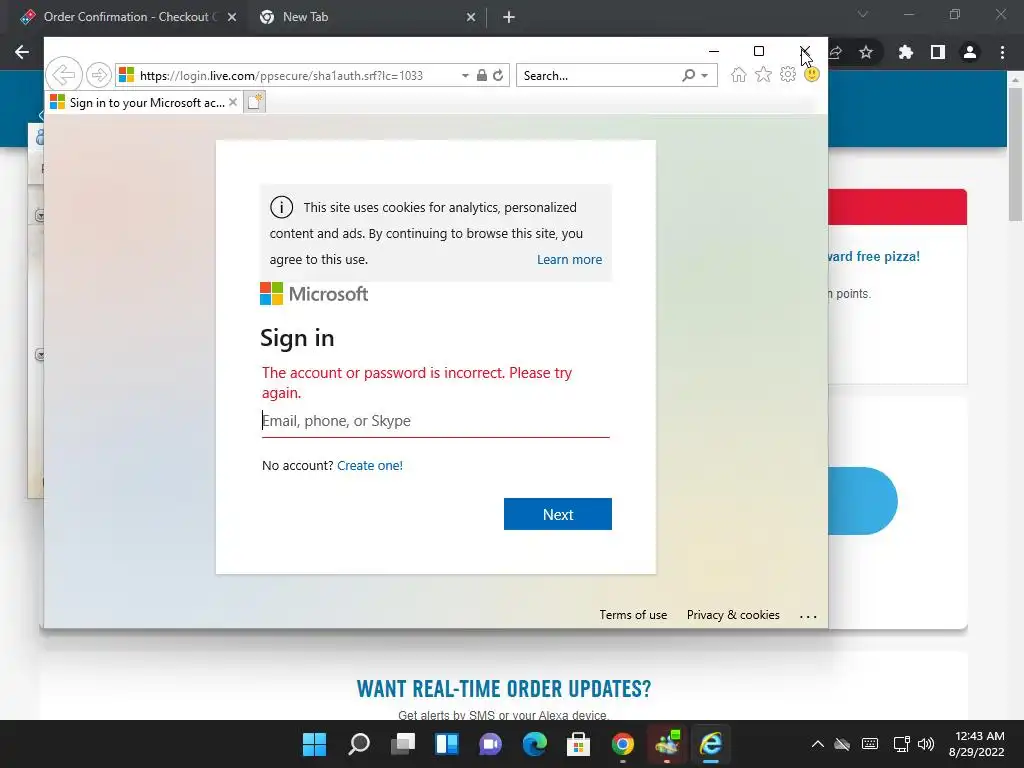Viewport: 1024px width, 768px height.
Task: Open Chrome profile avatar icon
Action: point(970,52)
